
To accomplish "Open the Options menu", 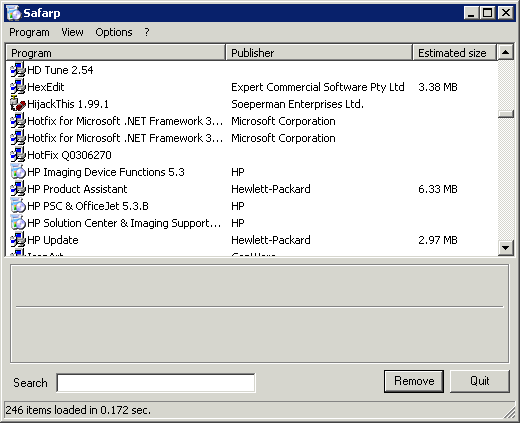I will (x=114, y=32).
